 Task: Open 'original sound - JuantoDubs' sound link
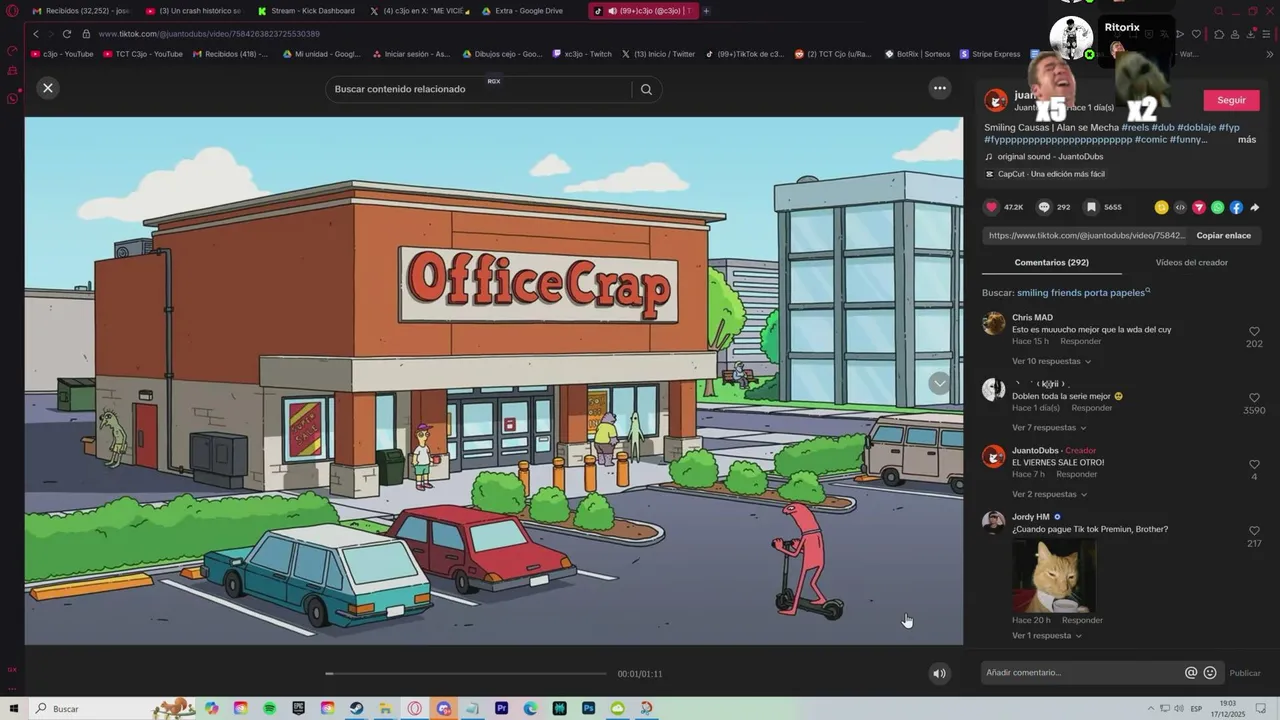point(1050,157)
